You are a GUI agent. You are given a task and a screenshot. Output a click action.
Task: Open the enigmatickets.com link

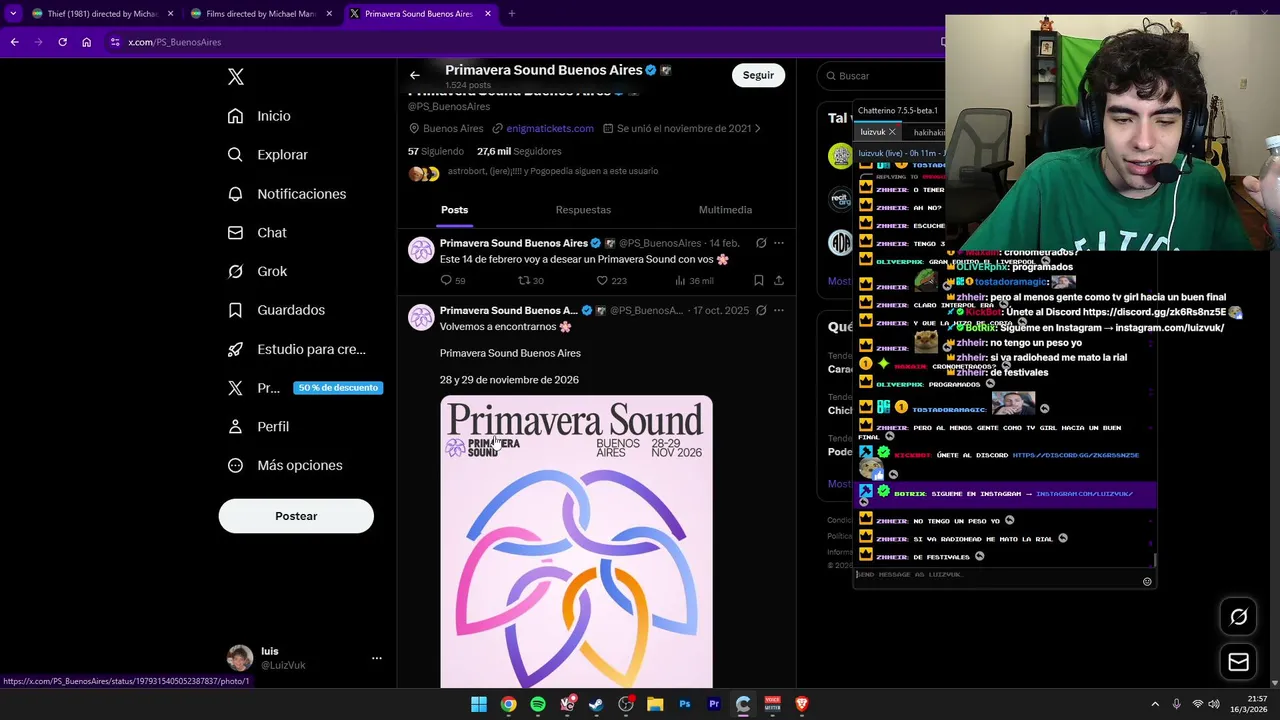(x=550, y=128)
